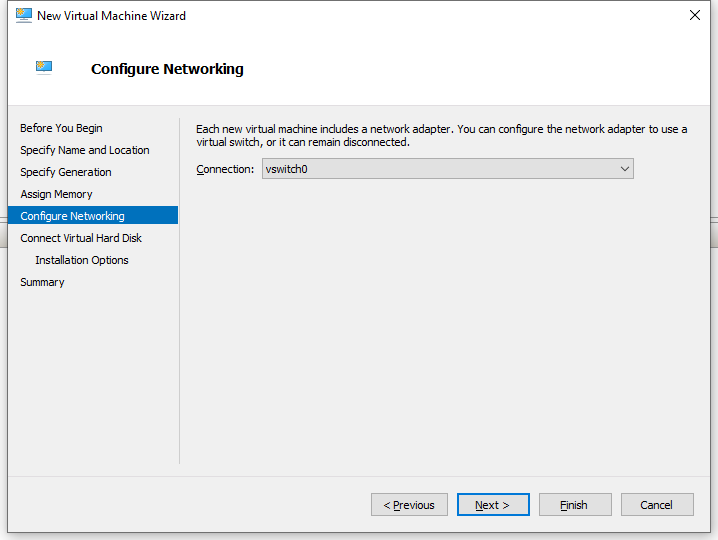Select the Configure Networking step
This screenshot has height=540, width=718.
point(93,216)
